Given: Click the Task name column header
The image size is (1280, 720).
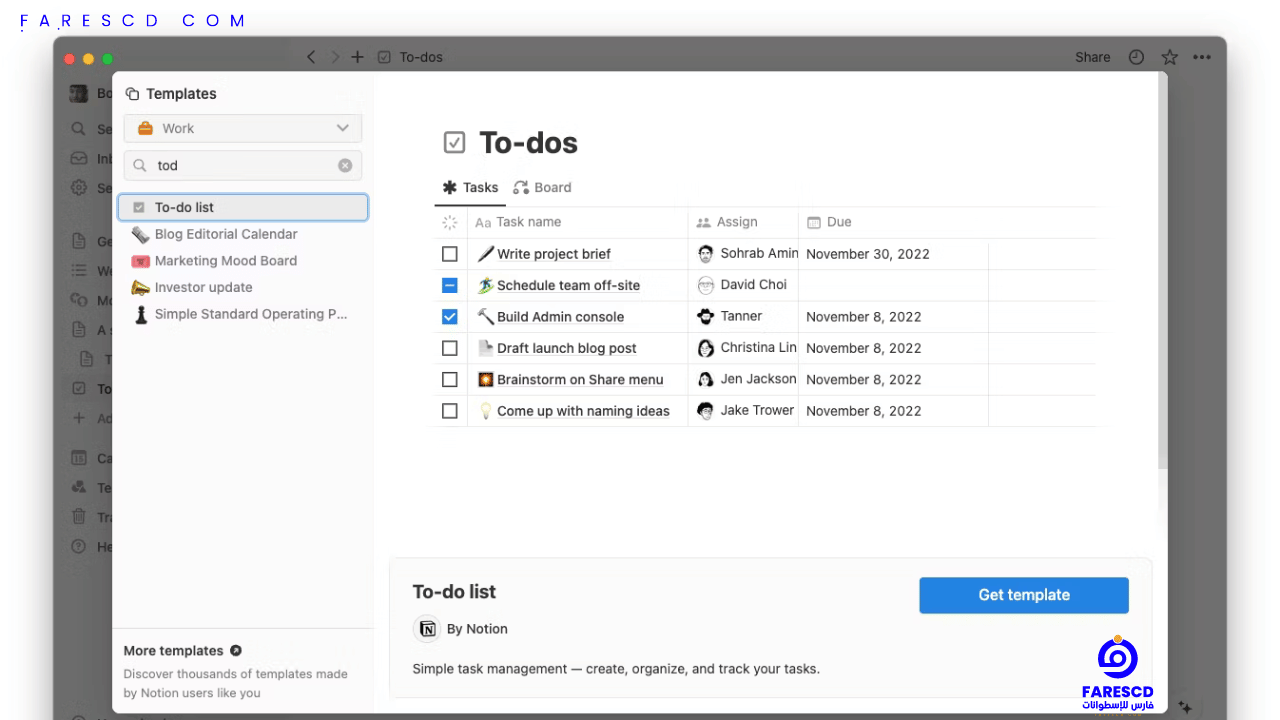Looking at the screenshot, I should [518, 222].
